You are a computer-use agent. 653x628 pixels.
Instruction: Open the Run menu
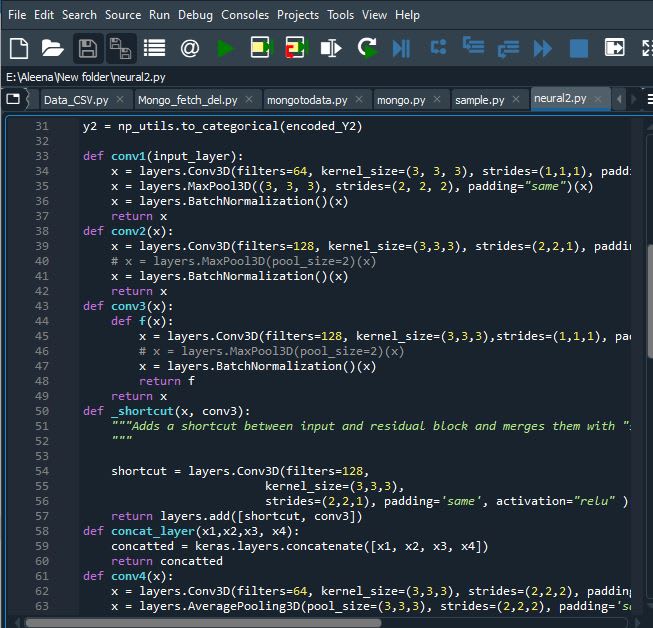[x=159, y=15]
